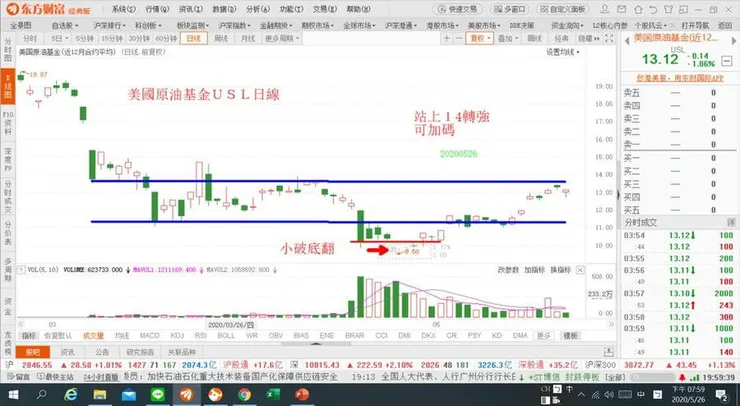Image resolution: width=740 pixels, height=406 pixels.
Task: Go to previous stock arrow
Action: [627, 41]
